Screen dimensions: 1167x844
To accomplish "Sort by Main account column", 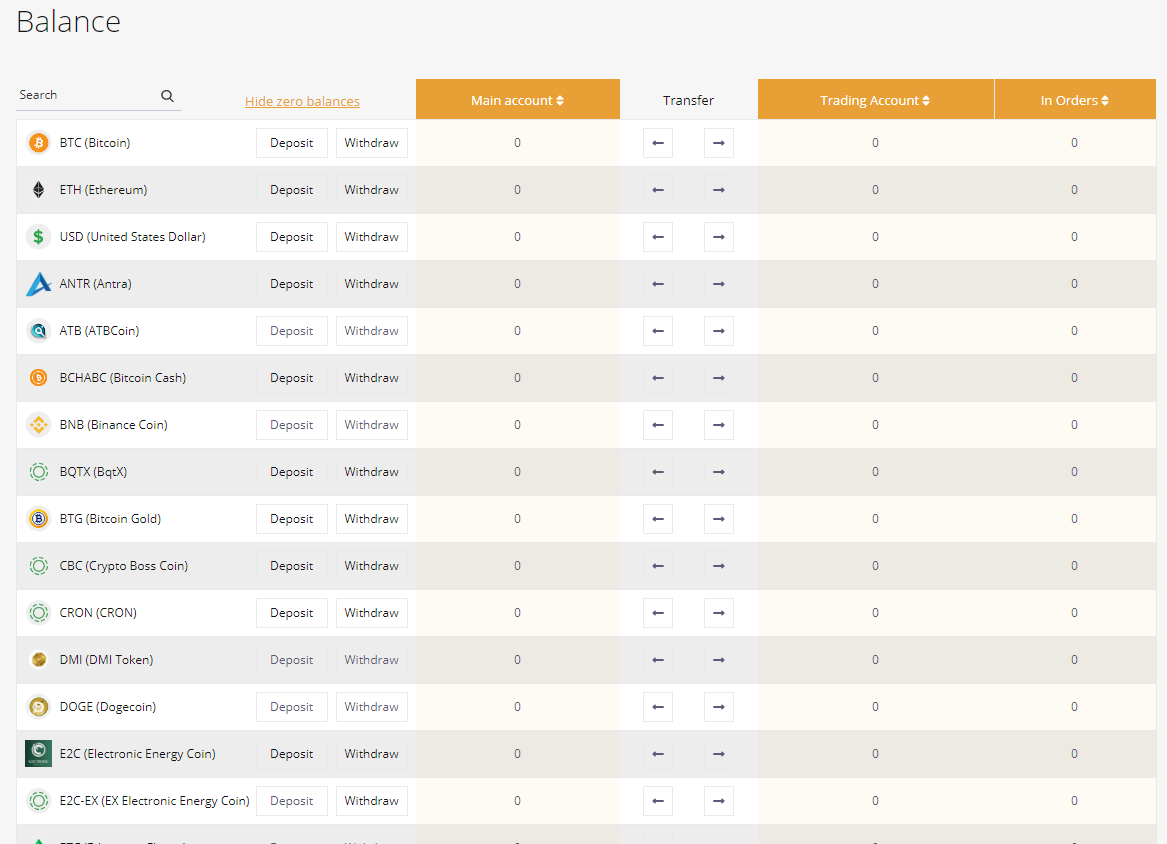I will pyautogui.click(x=517, y=100).
